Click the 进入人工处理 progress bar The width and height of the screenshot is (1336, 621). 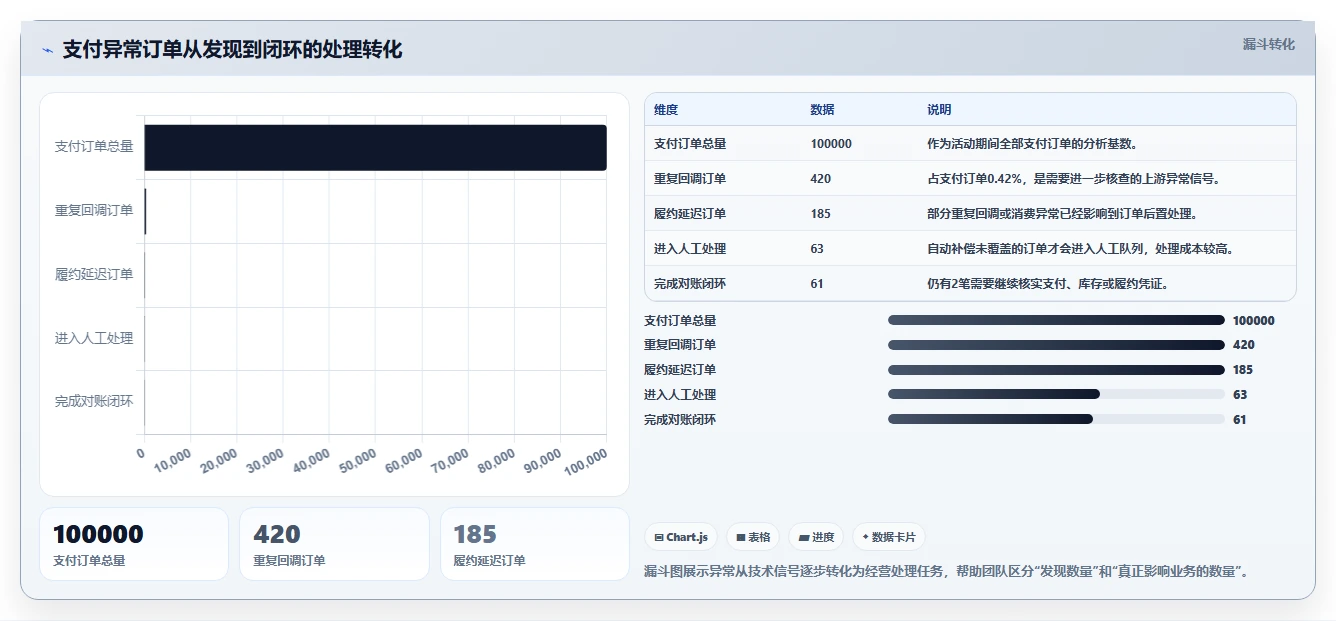click(1056, 395)
